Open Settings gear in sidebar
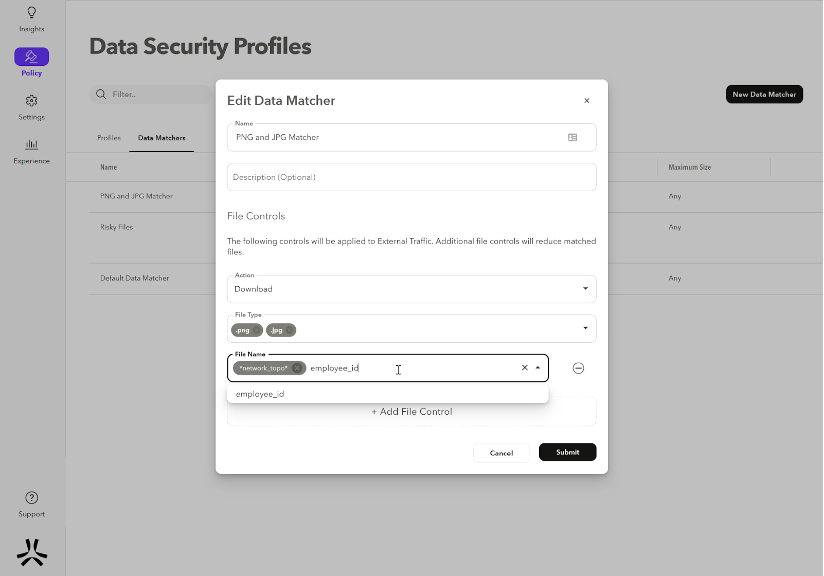 (x=32, y=100)
